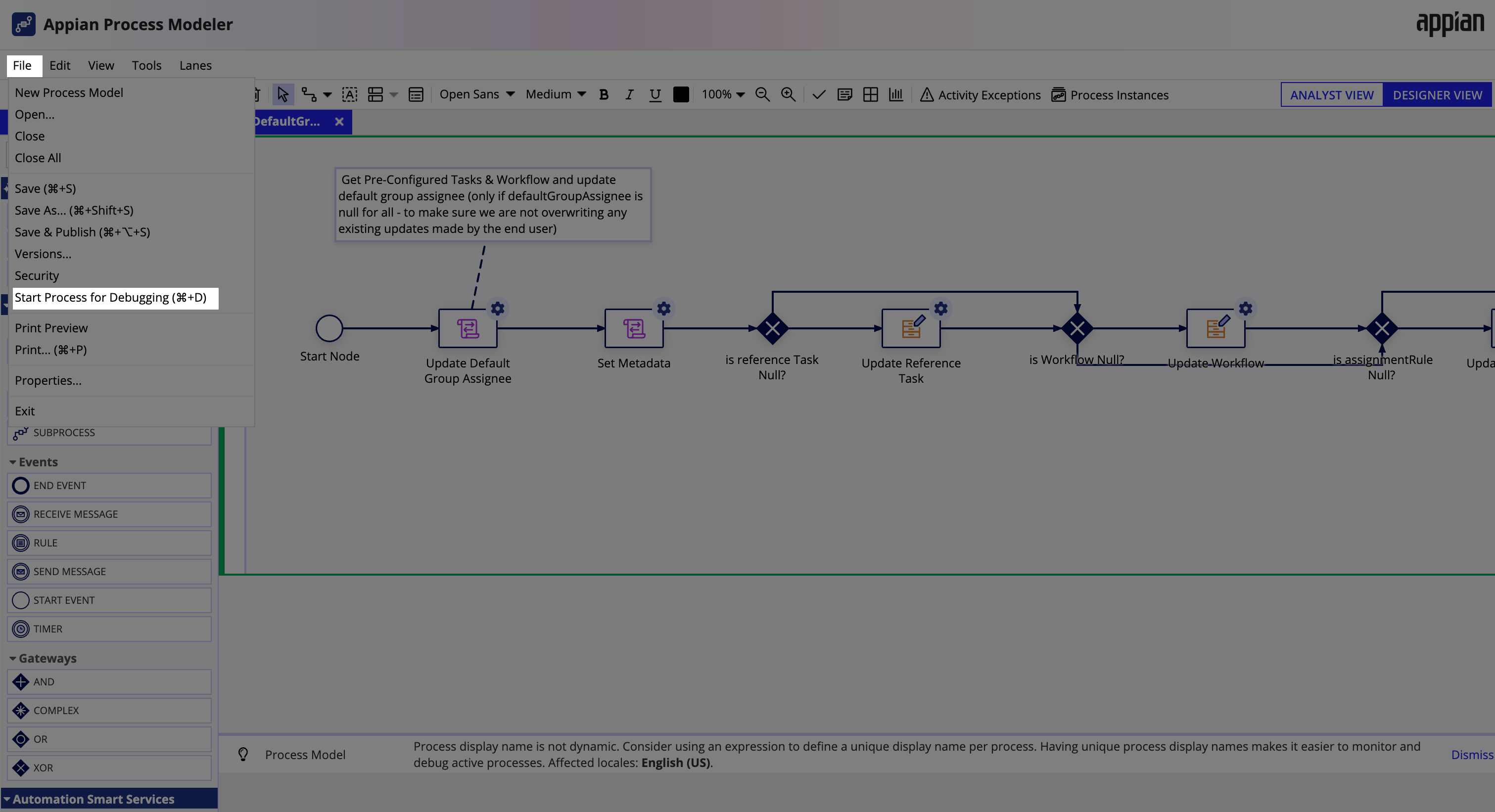
Task: Choose Start Process for Debugging
Action: (115, 298)
